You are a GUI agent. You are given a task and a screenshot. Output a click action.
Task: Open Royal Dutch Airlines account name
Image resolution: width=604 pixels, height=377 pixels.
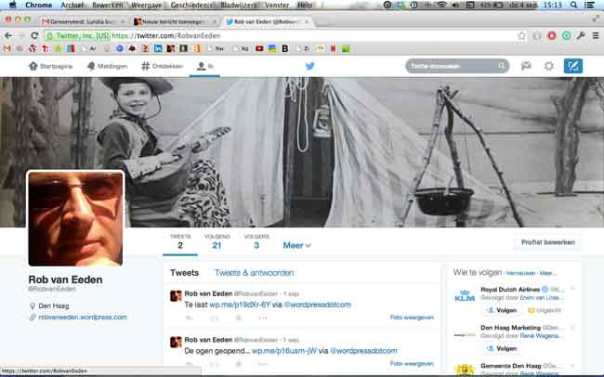coord(510,289)
